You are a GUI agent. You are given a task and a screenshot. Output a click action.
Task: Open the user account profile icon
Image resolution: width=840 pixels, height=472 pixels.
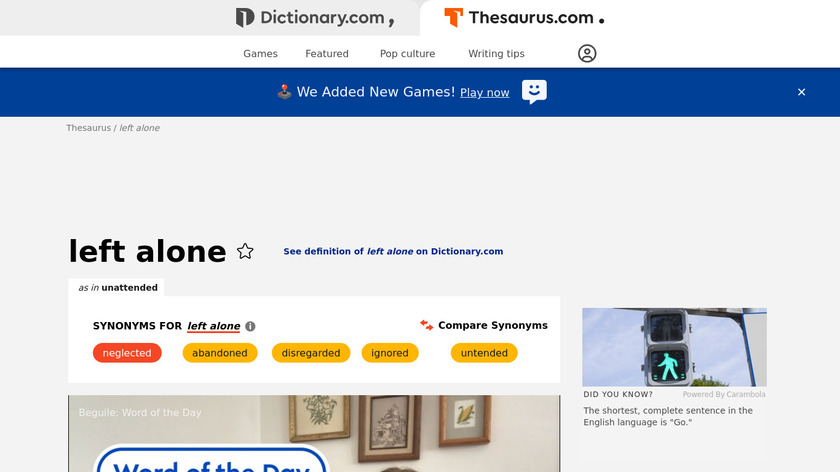point(587,54)
